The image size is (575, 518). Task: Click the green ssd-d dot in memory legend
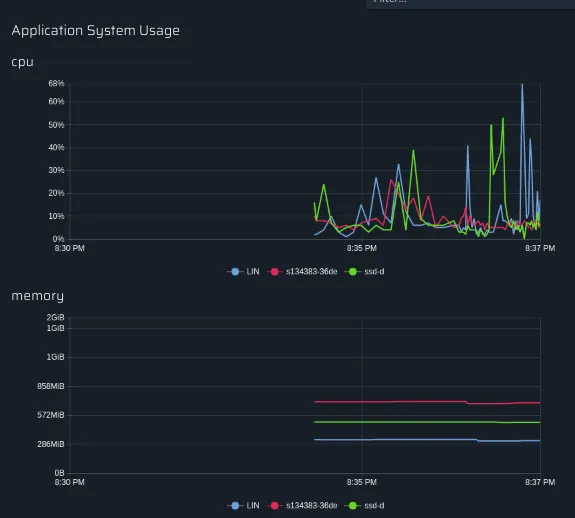click(x=352, y=506)
